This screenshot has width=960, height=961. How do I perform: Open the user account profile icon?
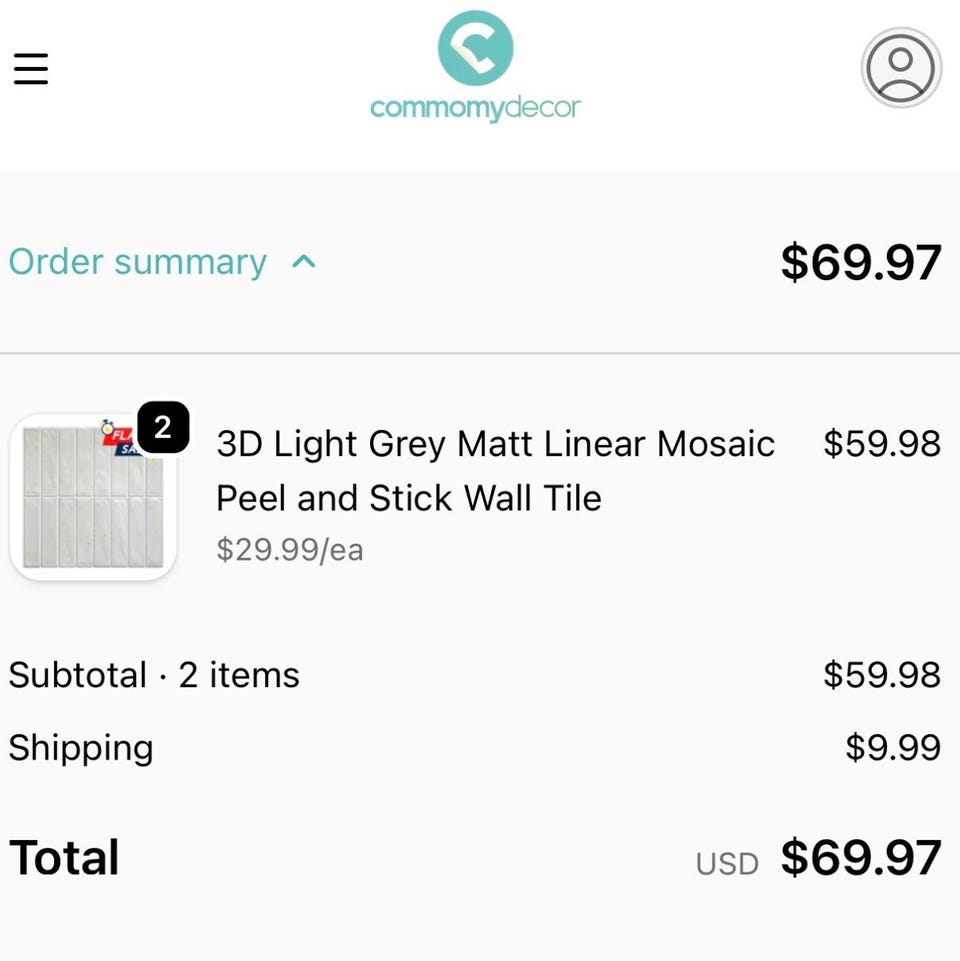pos(900,68)
